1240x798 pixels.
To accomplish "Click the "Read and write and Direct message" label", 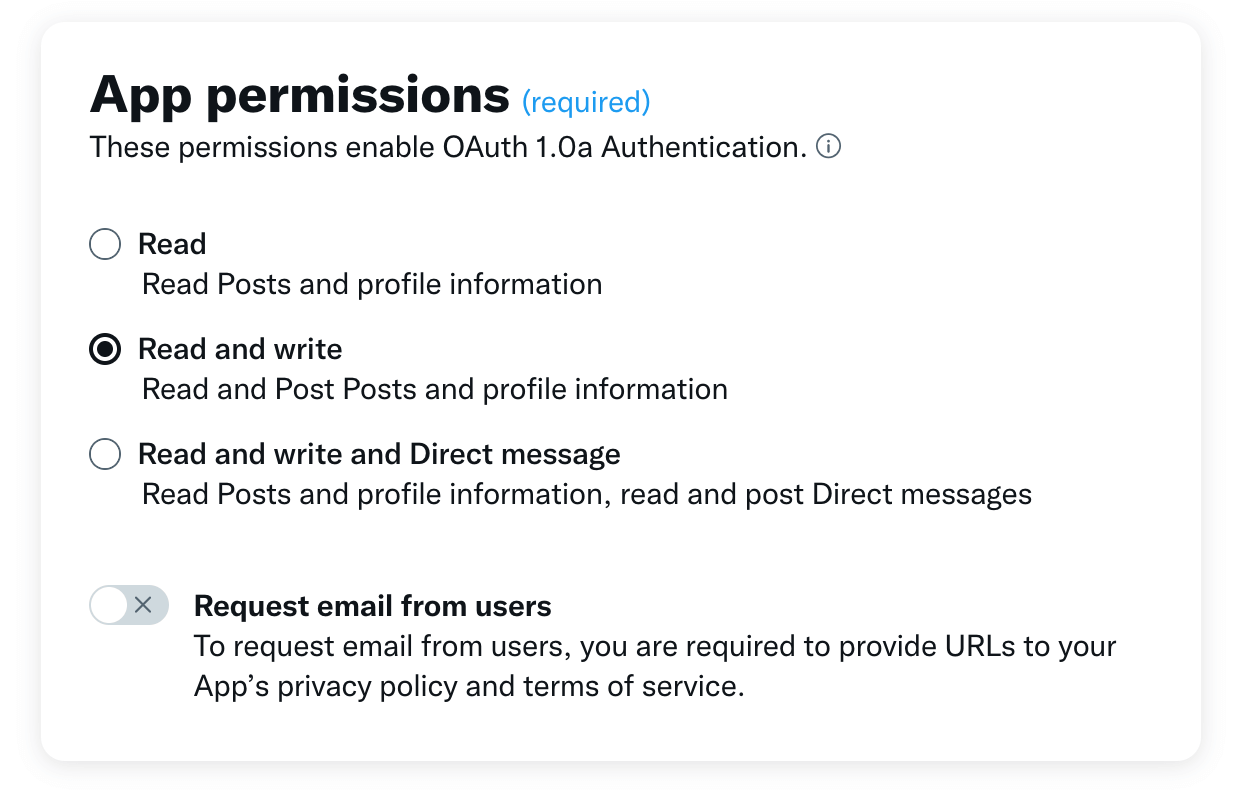I will pos(380,453).
